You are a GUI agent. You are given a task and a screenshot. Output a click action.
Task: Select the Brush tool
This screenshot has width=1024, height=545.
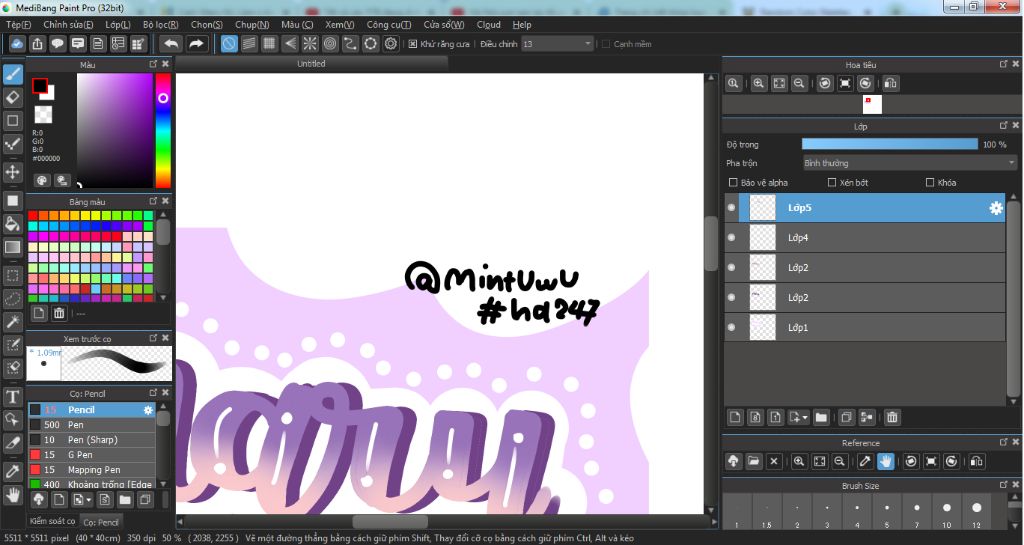(12, 74)
